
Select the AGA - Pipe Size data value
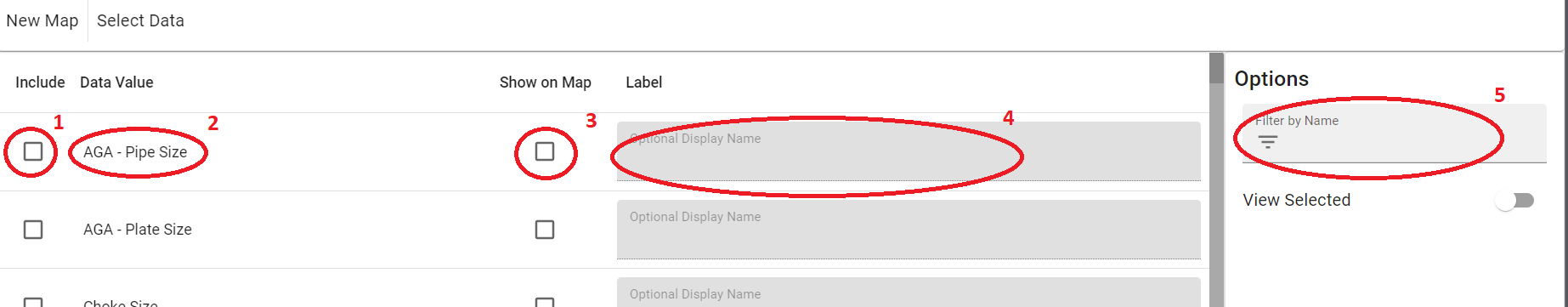coord(135,152)
